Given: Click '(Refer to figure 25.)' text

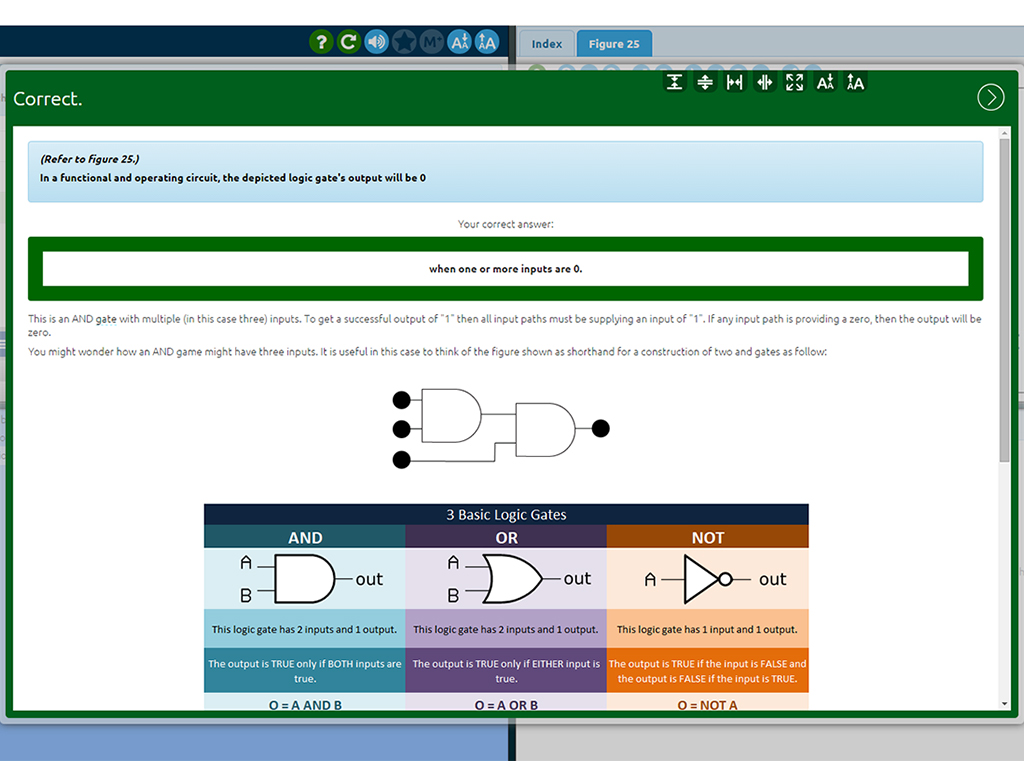Looking at the screenshot, I should [x=89, y=159].
